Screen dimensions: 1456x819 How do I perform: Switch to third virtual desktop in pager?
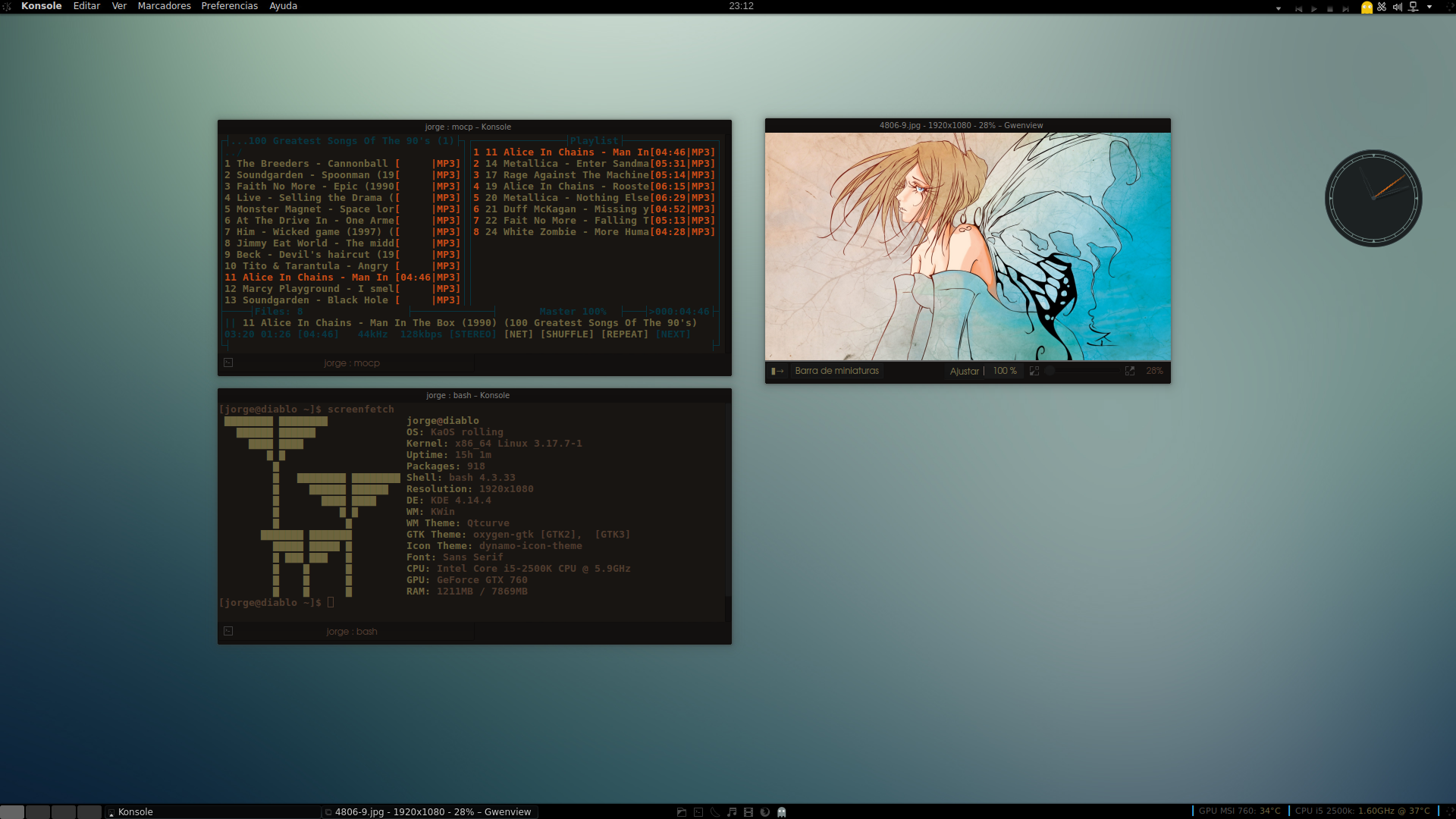pos(64,811)
